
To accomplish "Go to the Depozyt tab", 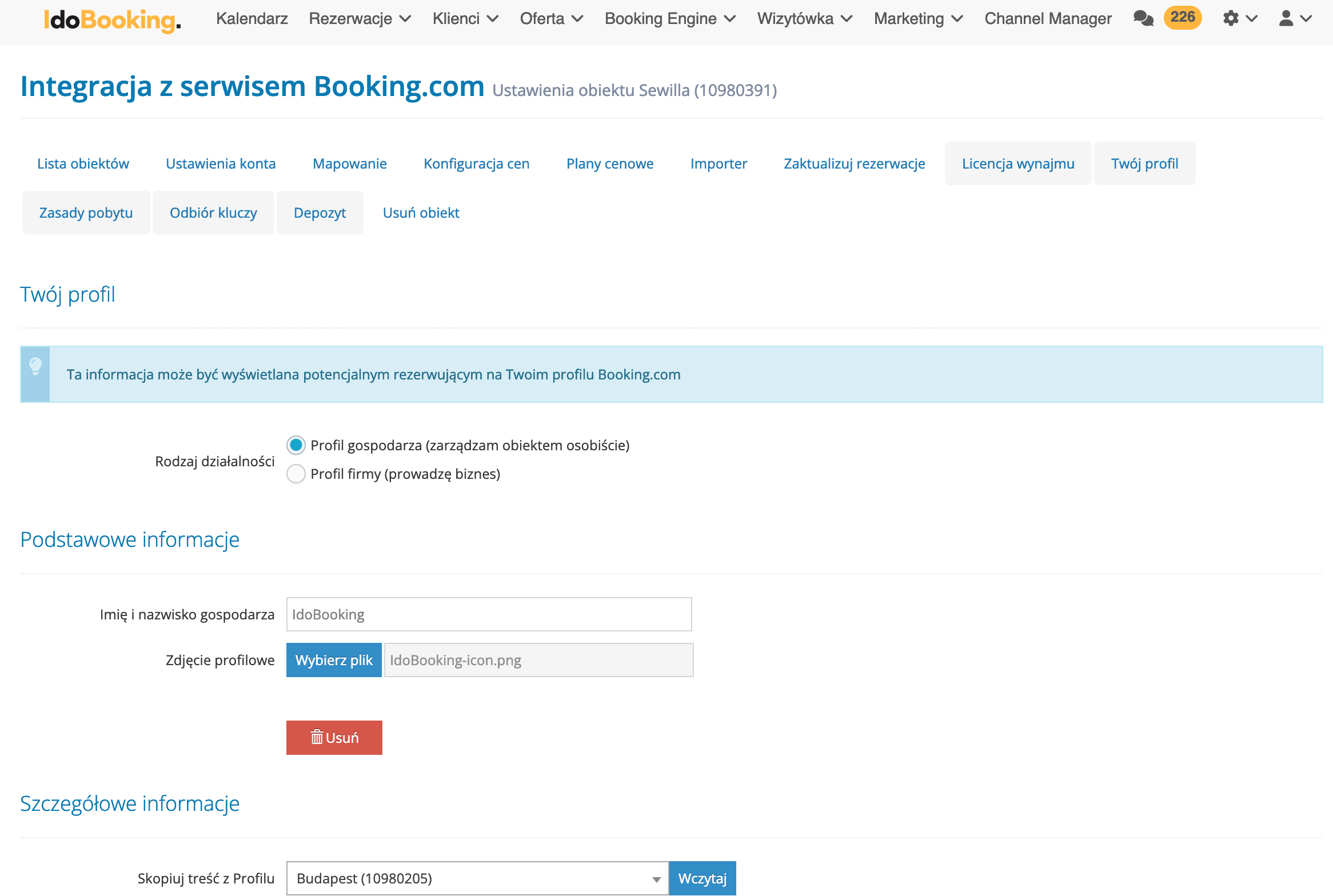I will pos(320,213).
